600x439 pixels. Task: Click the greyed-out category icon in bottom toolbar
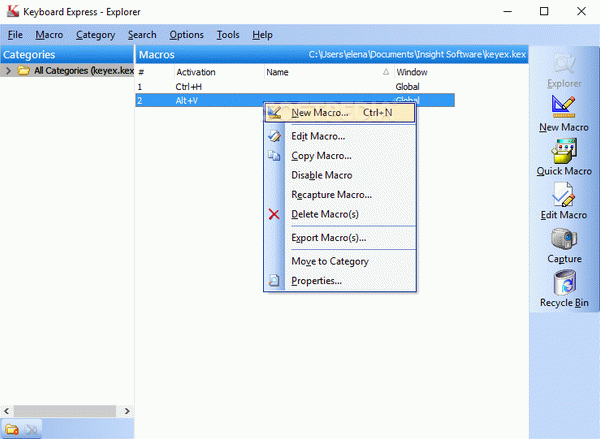click(31, 430)
